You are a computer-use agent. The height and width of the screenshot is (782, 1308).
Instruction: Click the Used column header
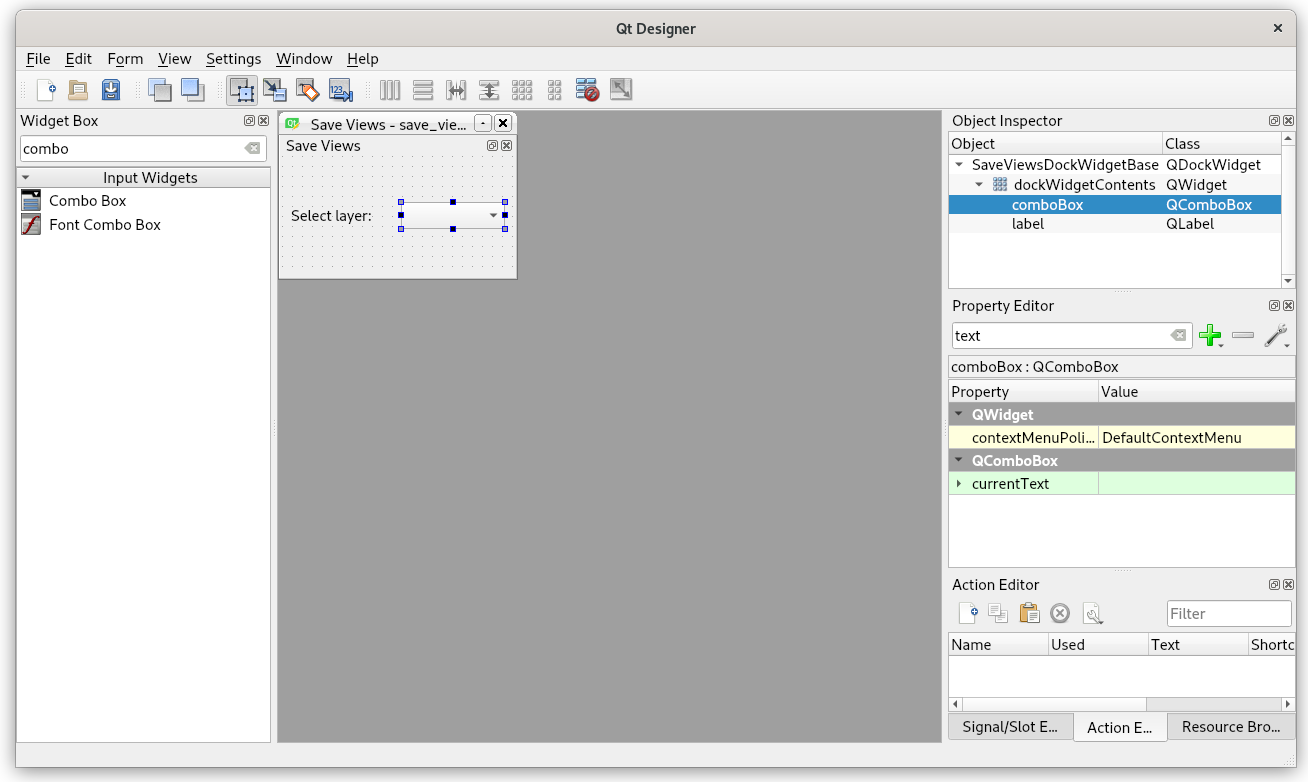(x=1098, y=644)
